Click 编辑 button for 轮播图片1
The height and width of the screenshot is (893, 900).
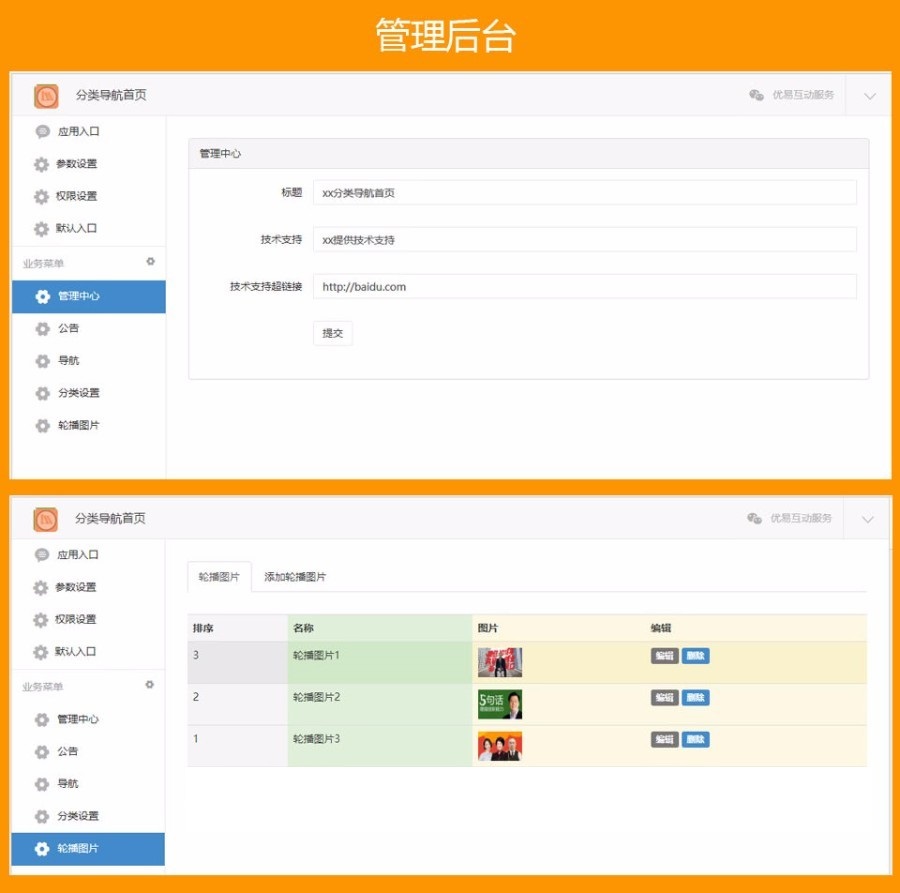point(664,655)
